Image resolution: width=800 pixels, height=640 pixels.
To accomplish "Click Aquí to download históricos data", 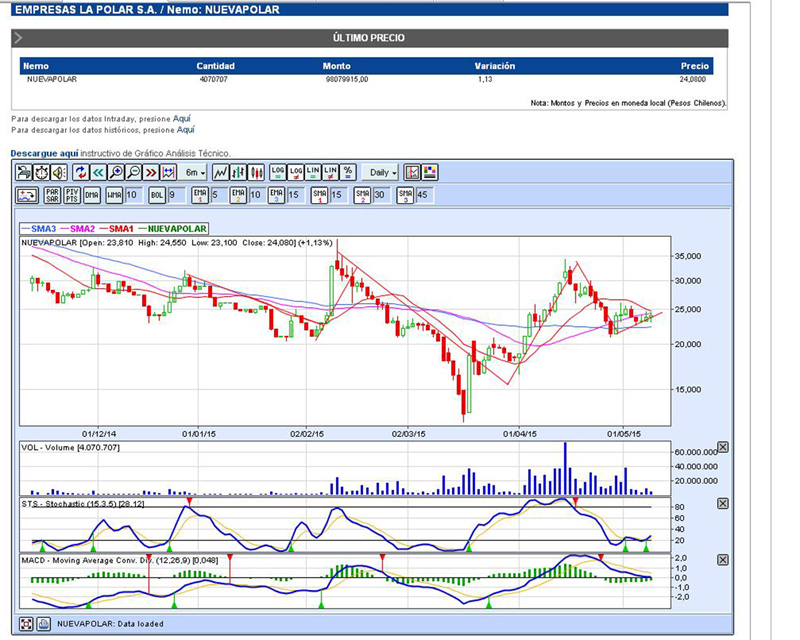I will (x=186, y=130).
